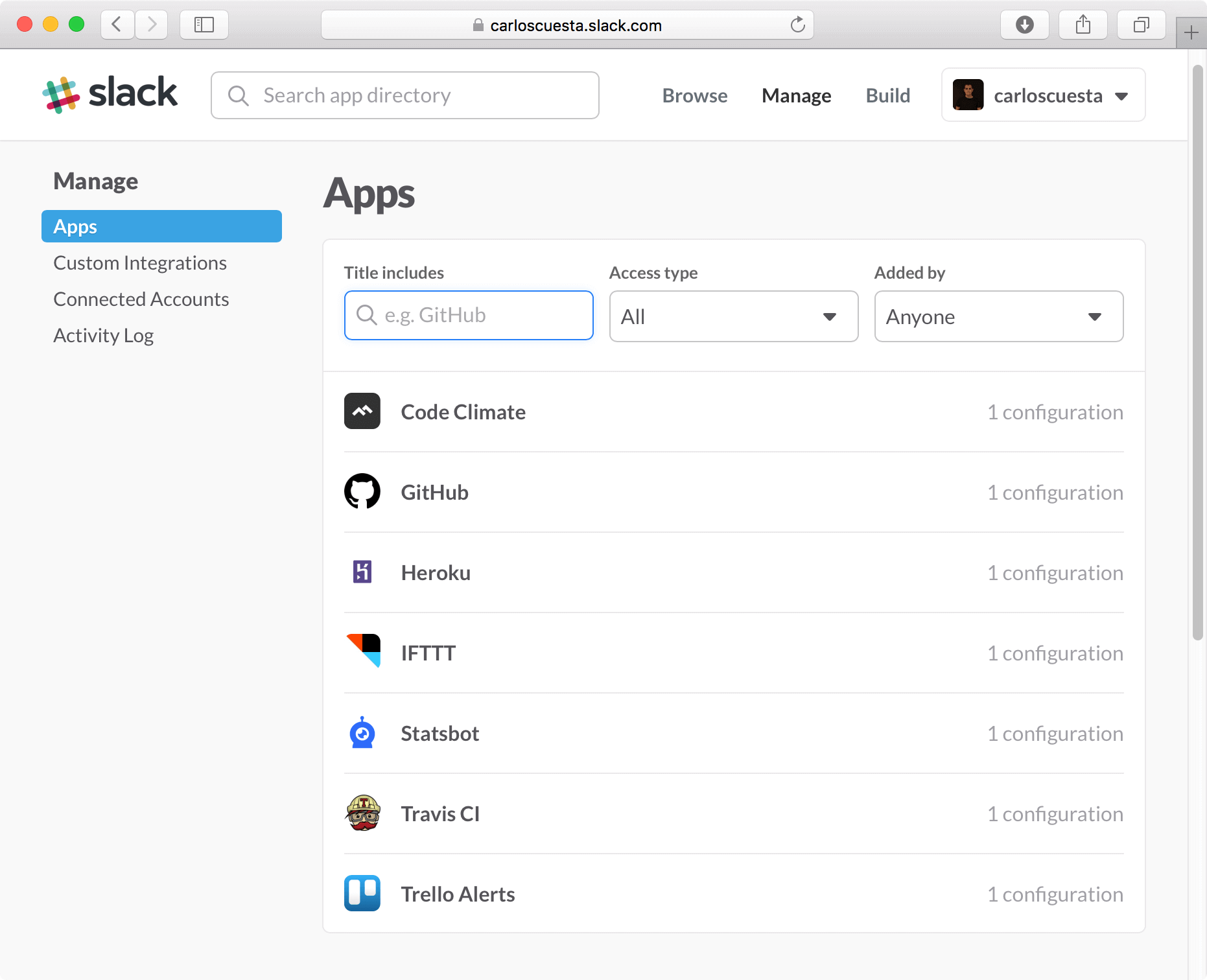Open the Travis CI app entry
This screenshot has width=1207, height=980.
point(734,813)
